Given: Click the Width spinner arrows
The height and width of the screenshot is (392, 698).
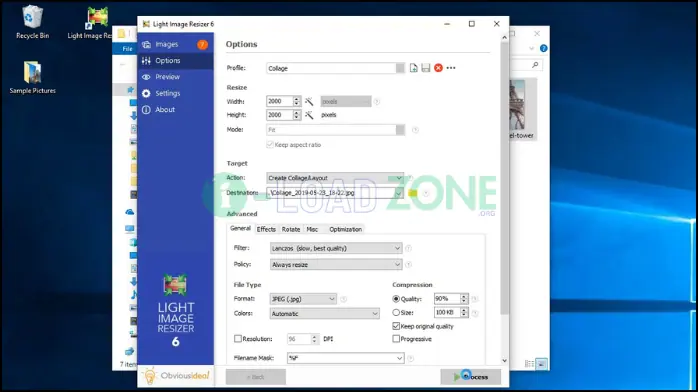Looking at the screenshot, I should [x=296, y=101].
